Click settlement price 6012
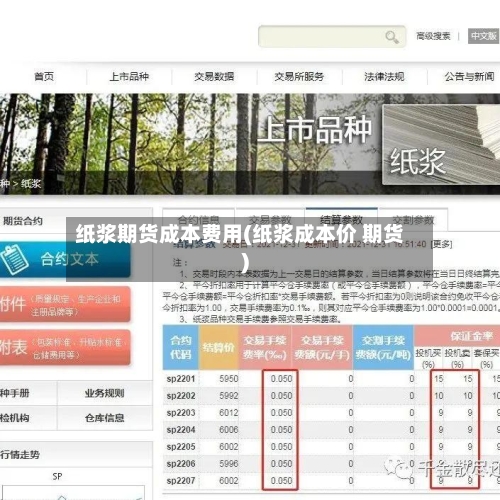 pyautogui.click(x=229, y=413)
